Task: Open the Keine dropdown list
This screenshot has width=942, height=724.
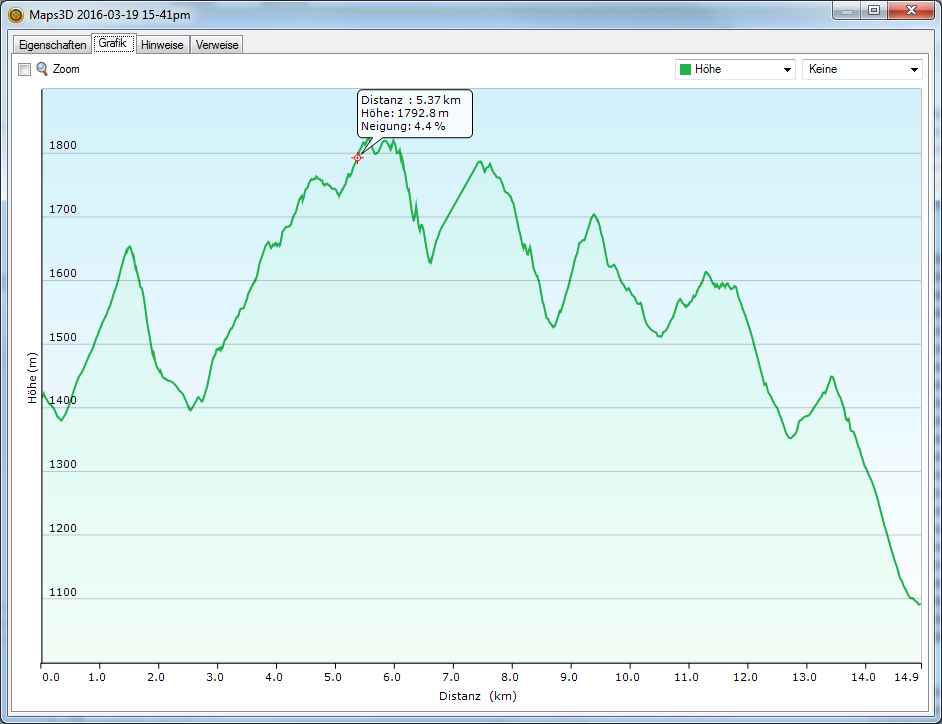Action: (x=914, y=70)
